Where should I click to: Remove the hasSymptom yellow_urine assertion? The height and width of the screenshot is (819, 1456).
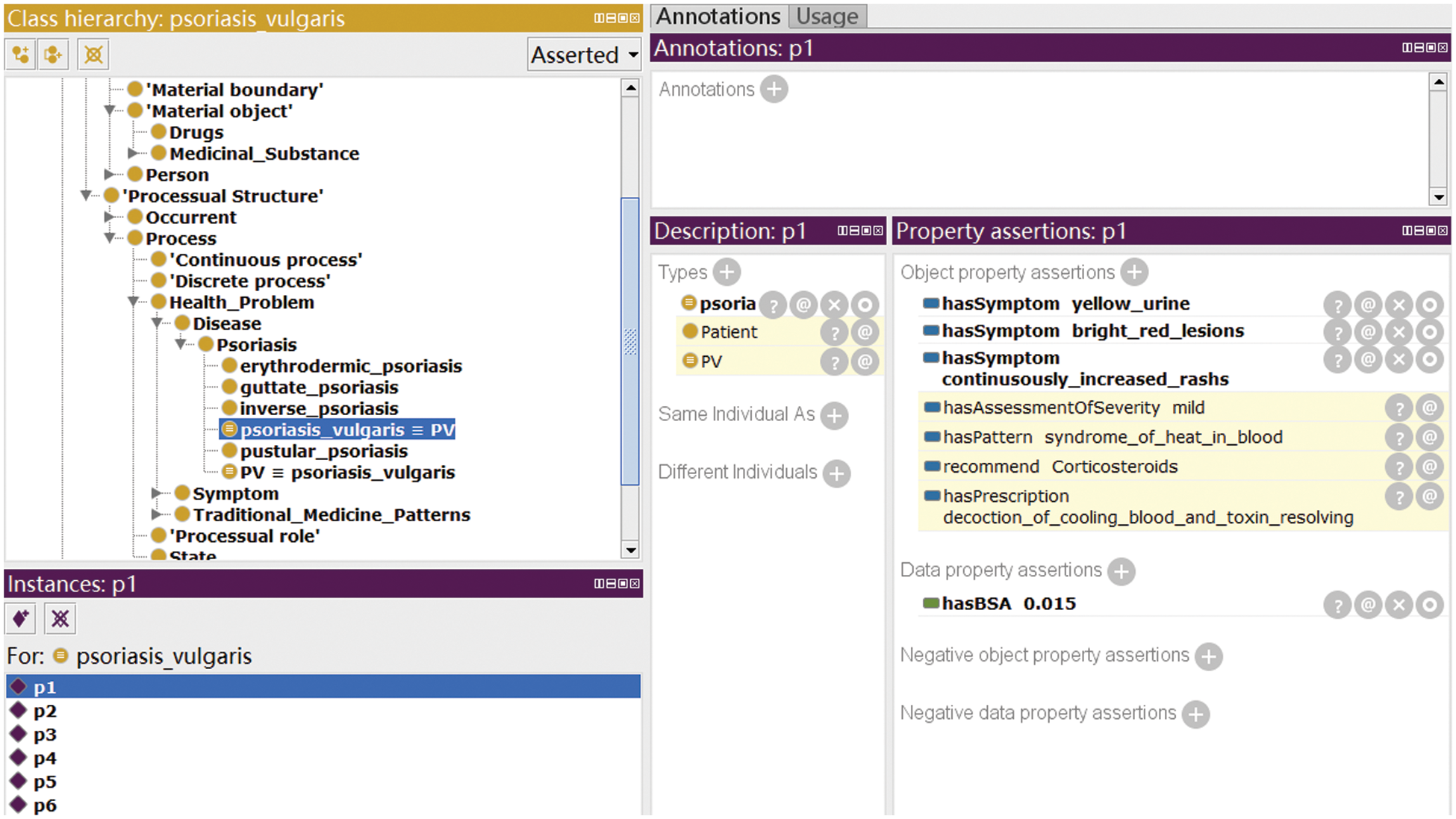coord(1399,305)
